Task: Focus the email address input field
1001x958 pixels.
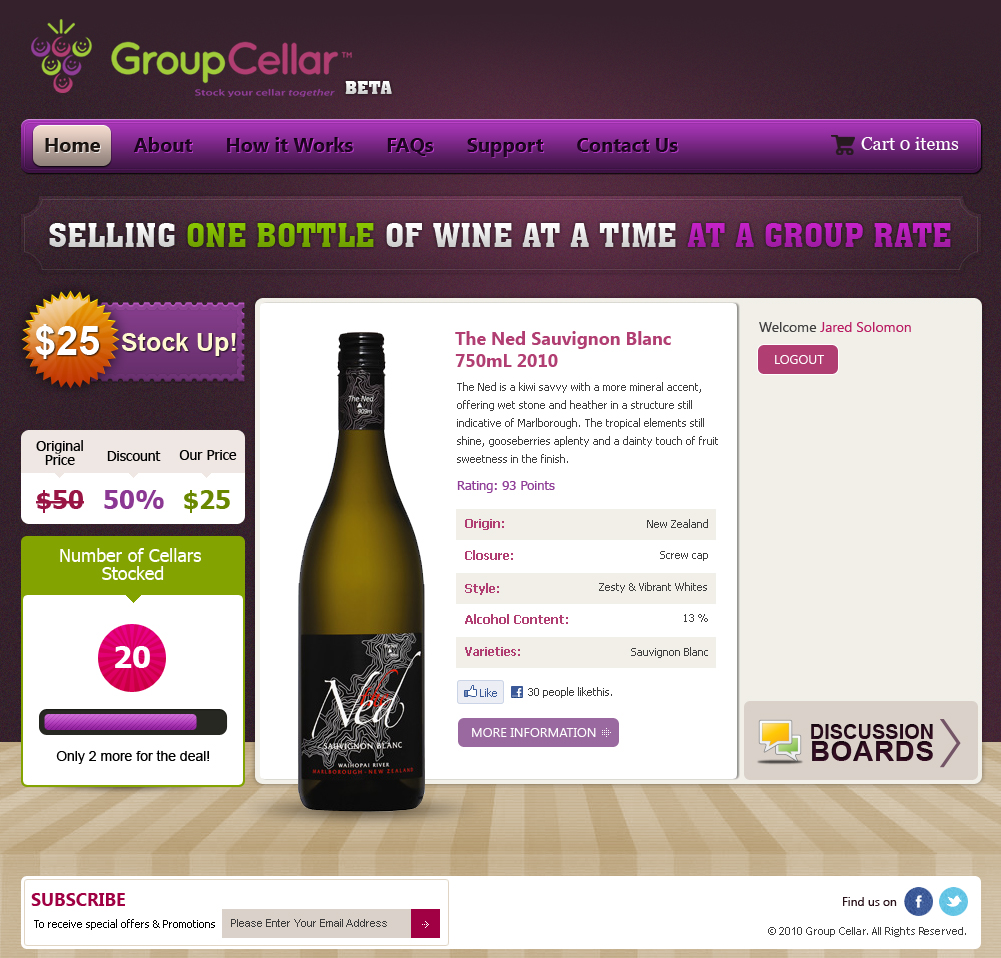Action: coord(316,923)
